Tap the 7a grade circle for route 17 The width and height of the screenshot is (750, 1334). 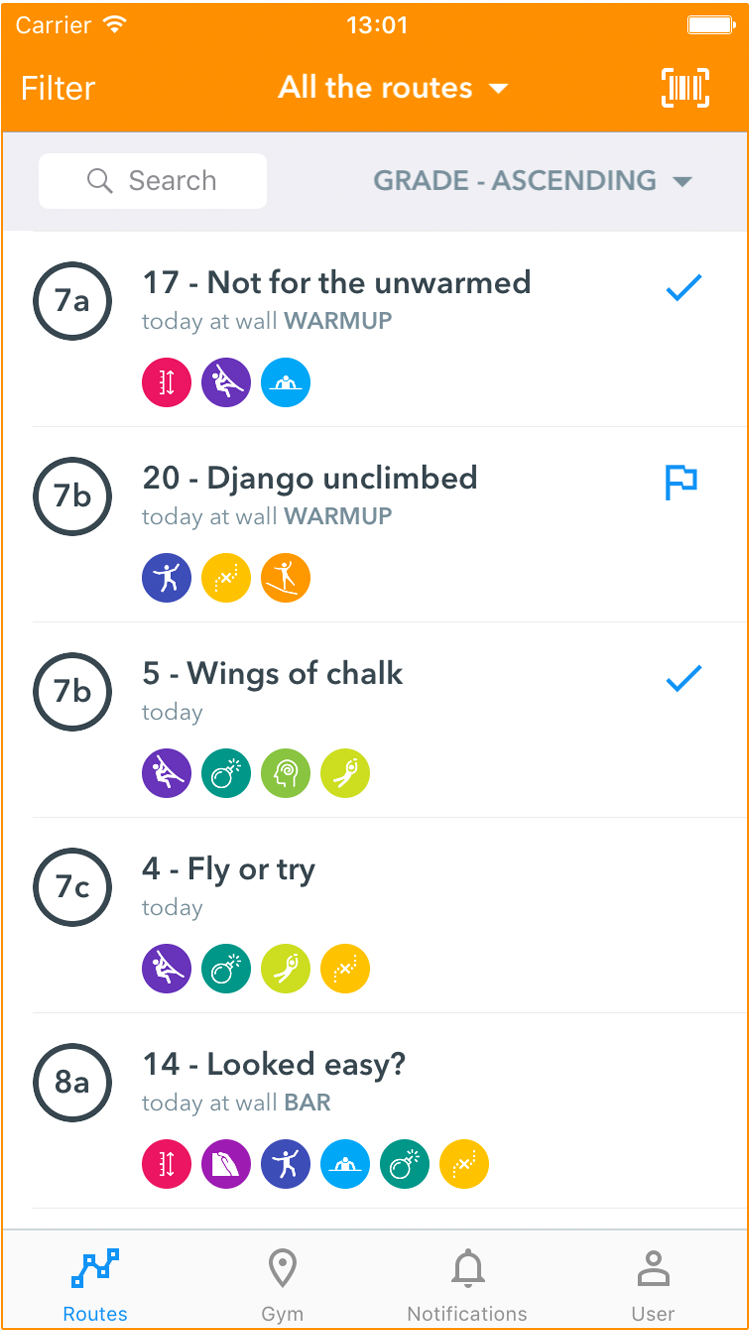point(72,301)
